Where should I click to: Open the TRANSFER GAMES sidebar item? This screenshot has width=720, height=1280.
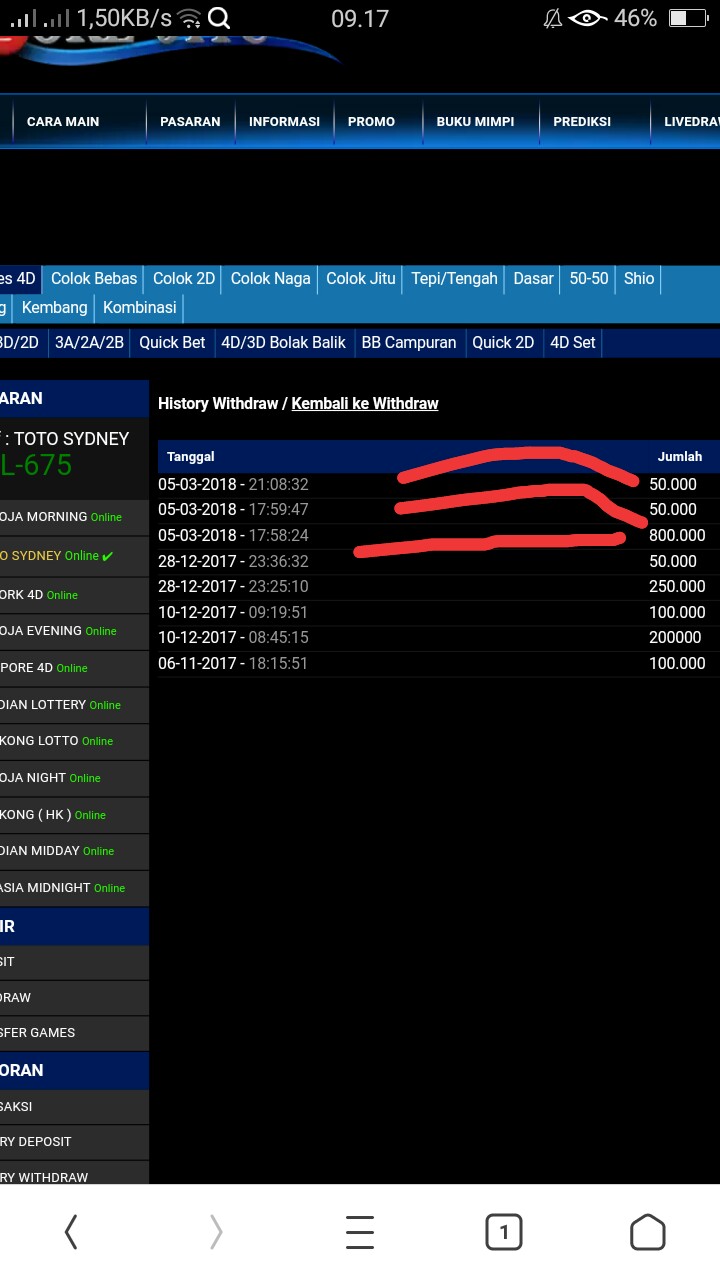click(40, 1033)
